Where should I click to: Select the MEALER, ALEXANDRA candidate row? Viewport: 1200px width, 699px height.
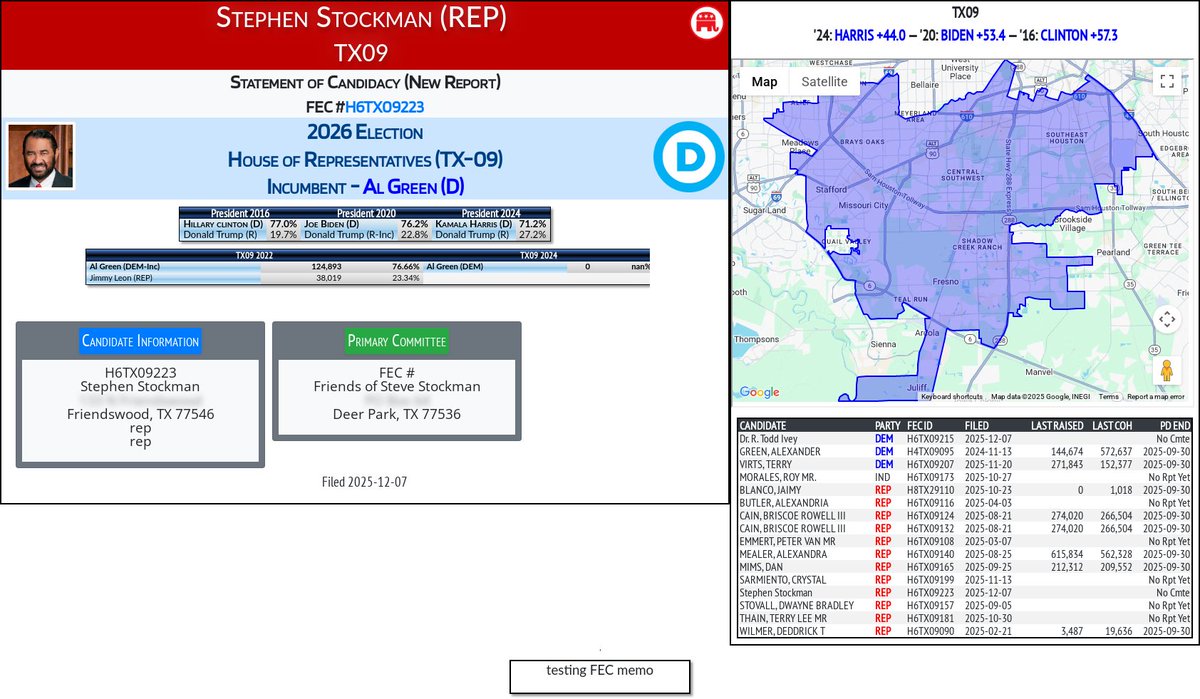click(x=965, y=554)
